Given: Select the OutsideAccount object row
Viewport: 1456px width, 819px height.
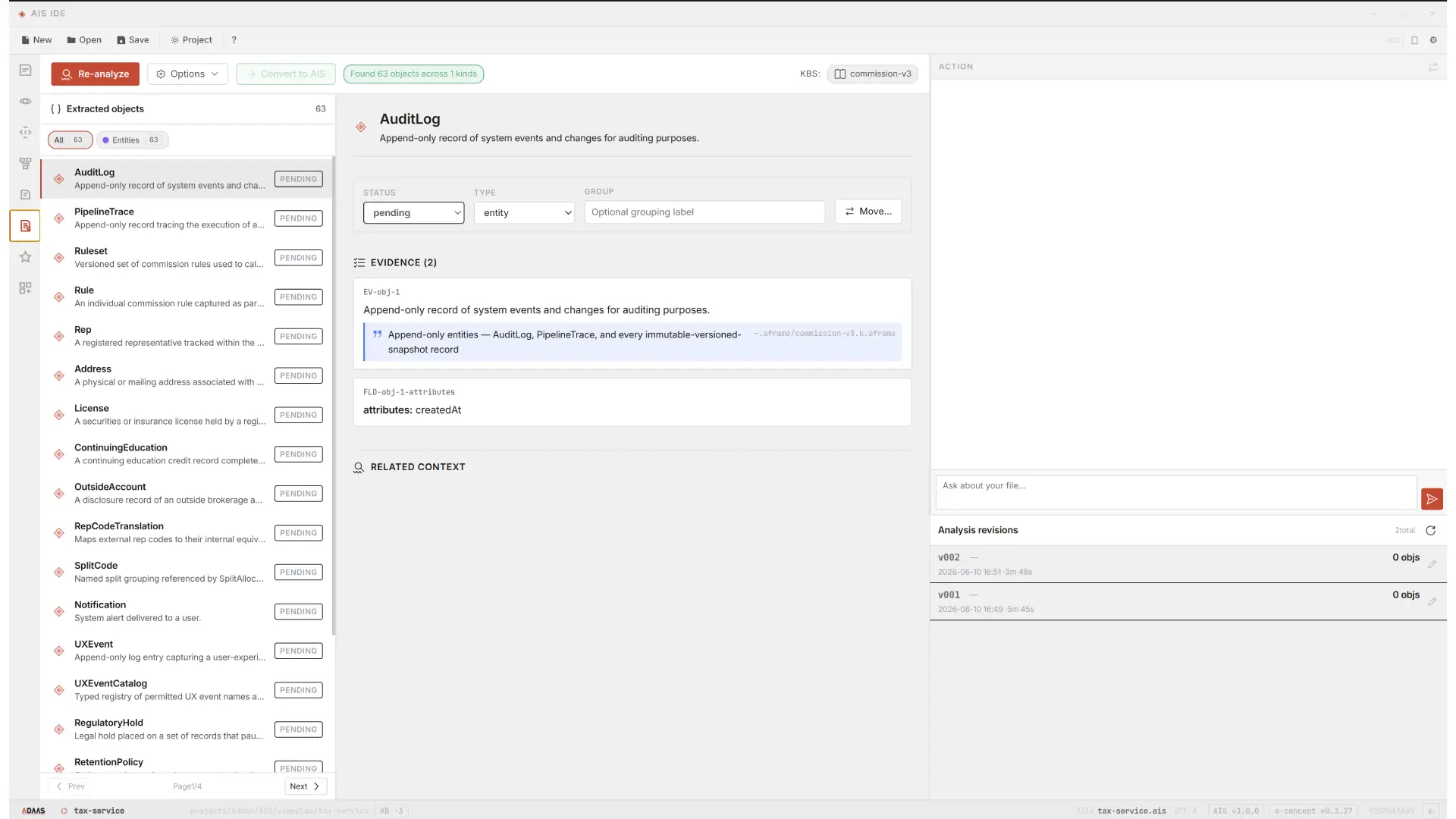Looking at the screenshot, I should (187, 494).
